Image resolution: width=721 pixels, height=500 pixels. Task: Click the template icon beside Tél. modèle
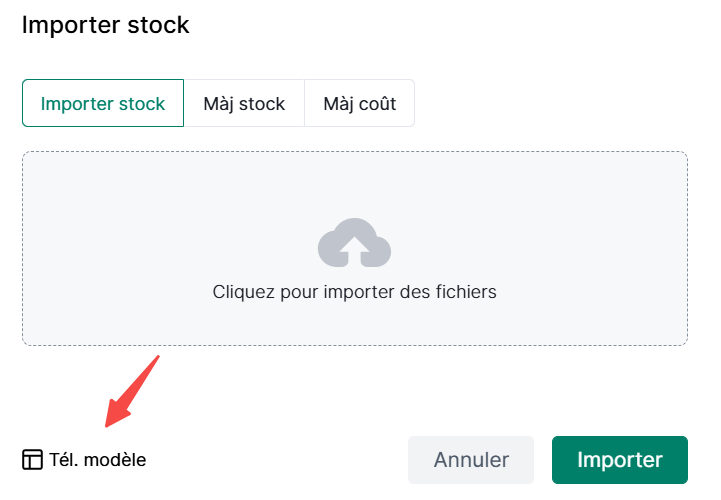[32, 460]
